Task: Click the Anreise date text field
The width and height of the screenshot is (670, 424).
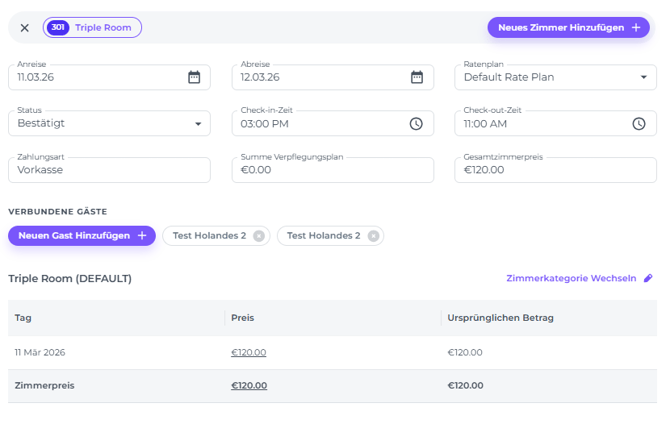Action: click(95, 77)
